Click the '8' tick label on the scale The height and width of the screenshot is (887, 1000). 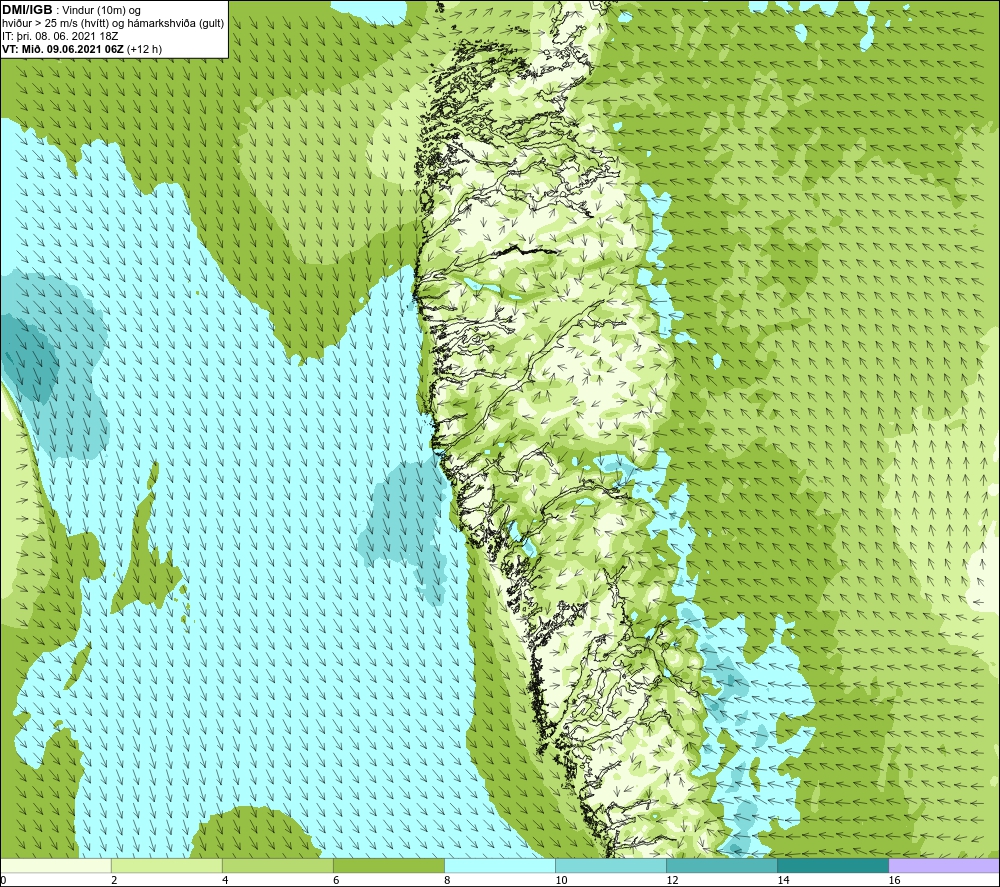tap(447, 880)
